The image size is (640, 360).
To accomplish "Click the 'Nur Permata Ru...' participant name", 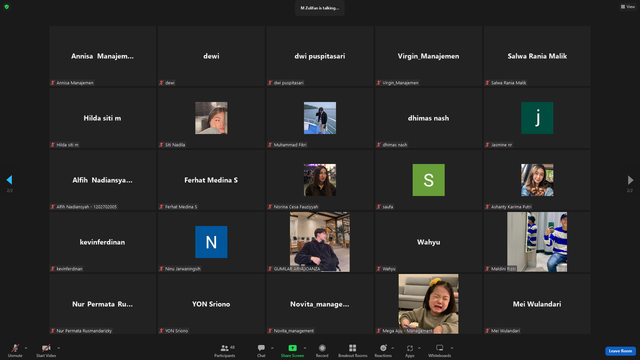I will (x=102, y=304).
